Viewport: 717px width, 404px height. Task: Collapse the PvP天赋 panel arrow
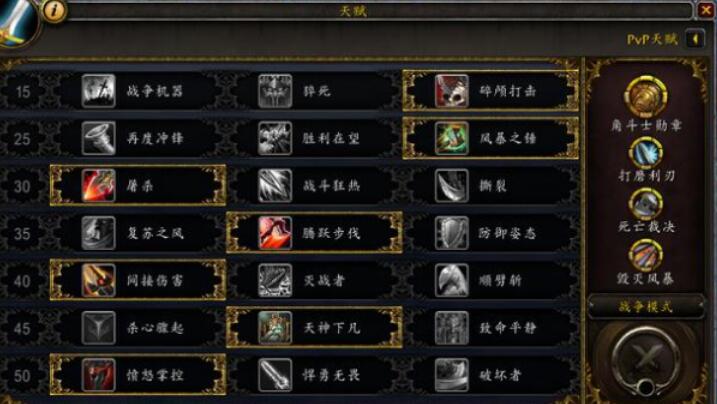point(695,39)
